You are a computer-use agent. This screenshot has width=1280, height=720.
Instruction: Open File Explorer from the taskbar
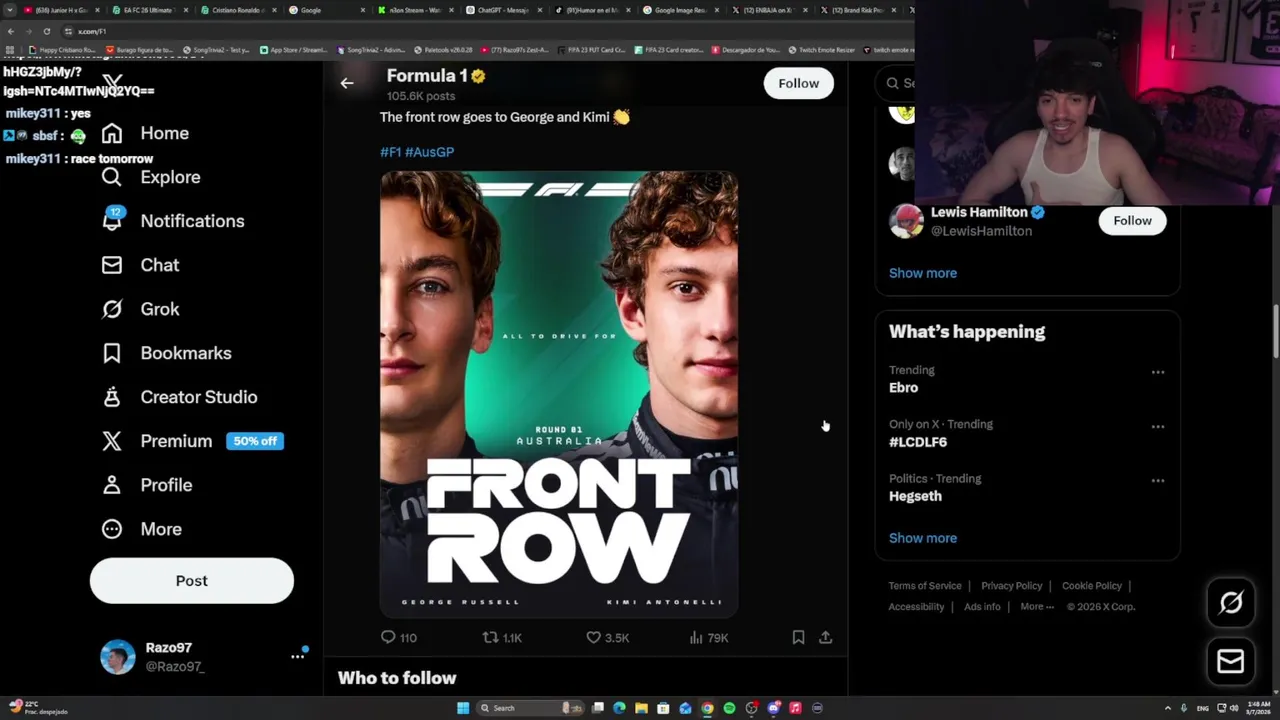click(641, 708)
